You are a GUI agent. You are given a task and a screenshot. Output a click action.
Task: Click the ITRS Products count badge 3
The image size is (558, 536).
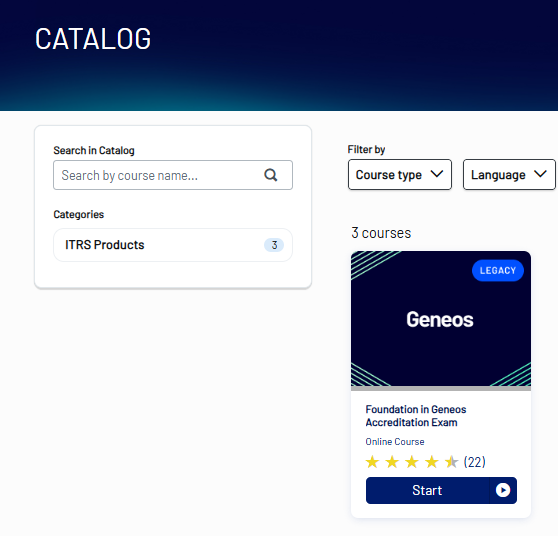[274, 245]
